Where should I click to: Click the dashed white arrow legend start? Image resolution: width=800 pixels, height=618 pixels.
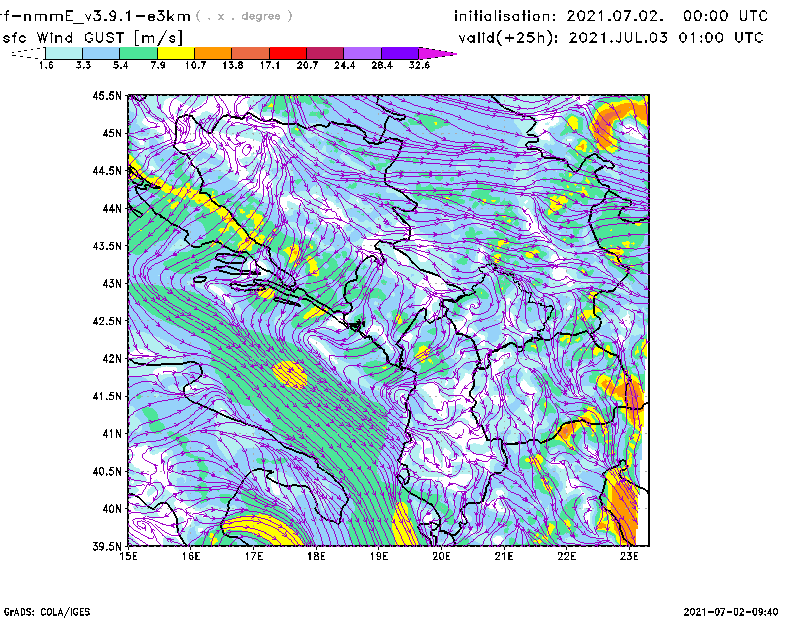[x=28, y=53]
